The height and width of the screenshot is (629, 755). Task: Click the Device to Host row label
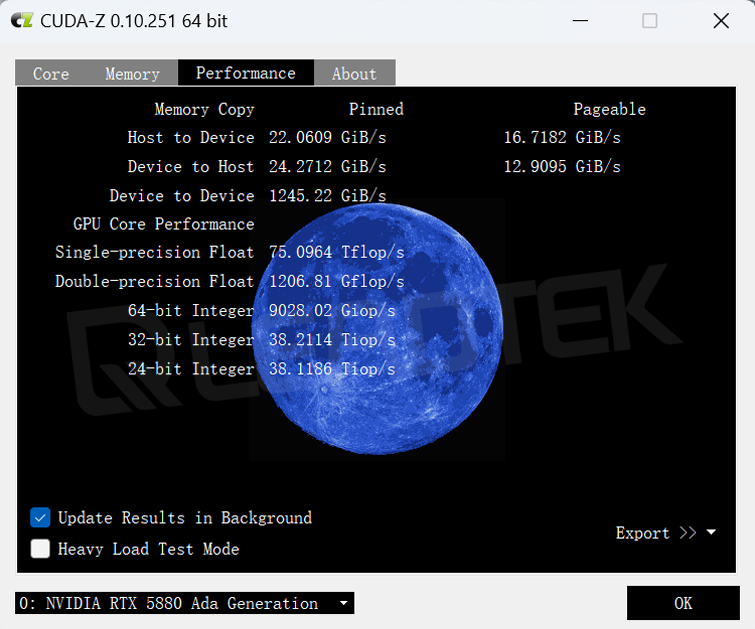(x=191, y=167)
